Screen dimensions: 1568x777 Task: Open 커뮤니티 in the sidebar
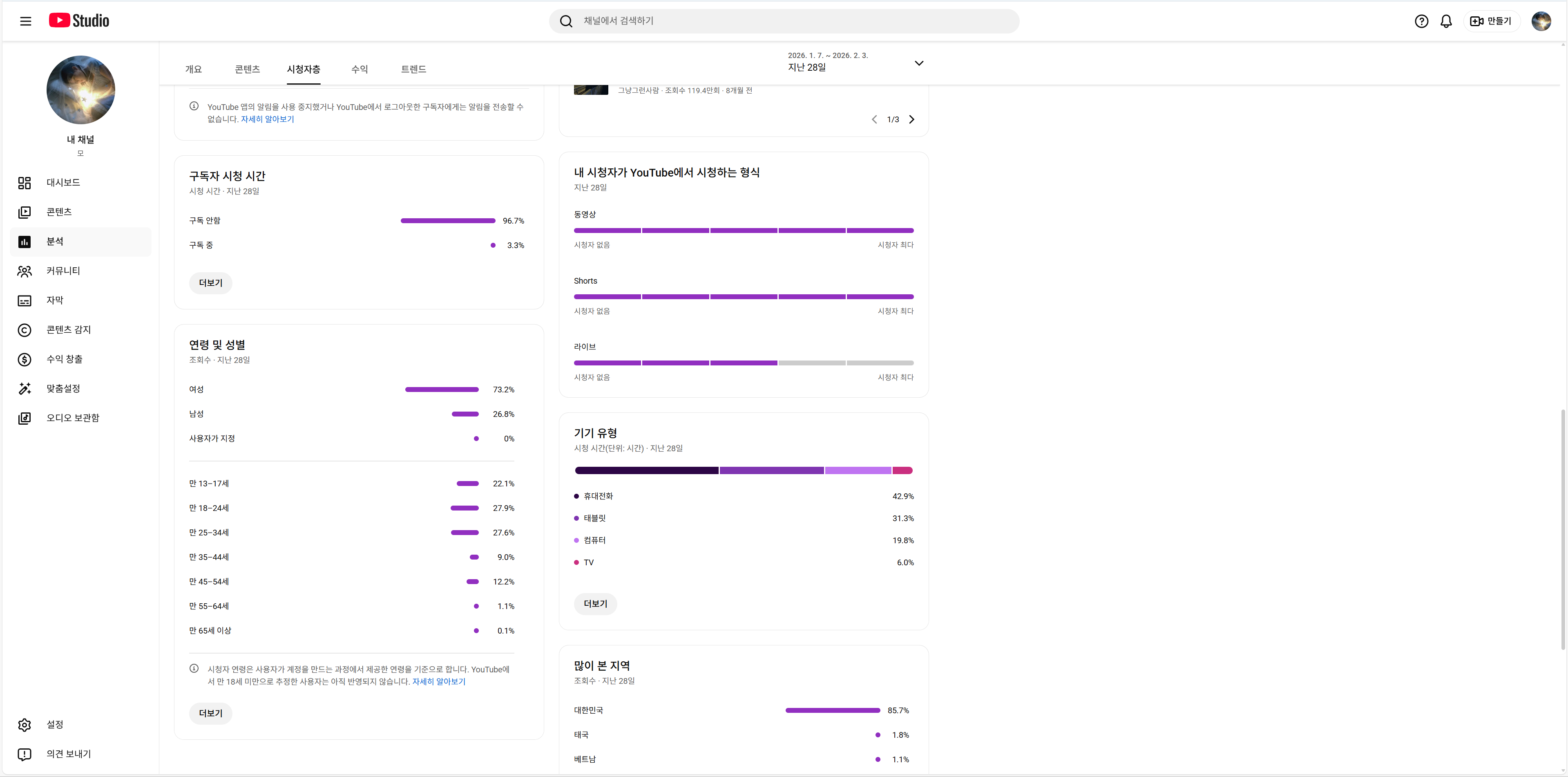63,271
